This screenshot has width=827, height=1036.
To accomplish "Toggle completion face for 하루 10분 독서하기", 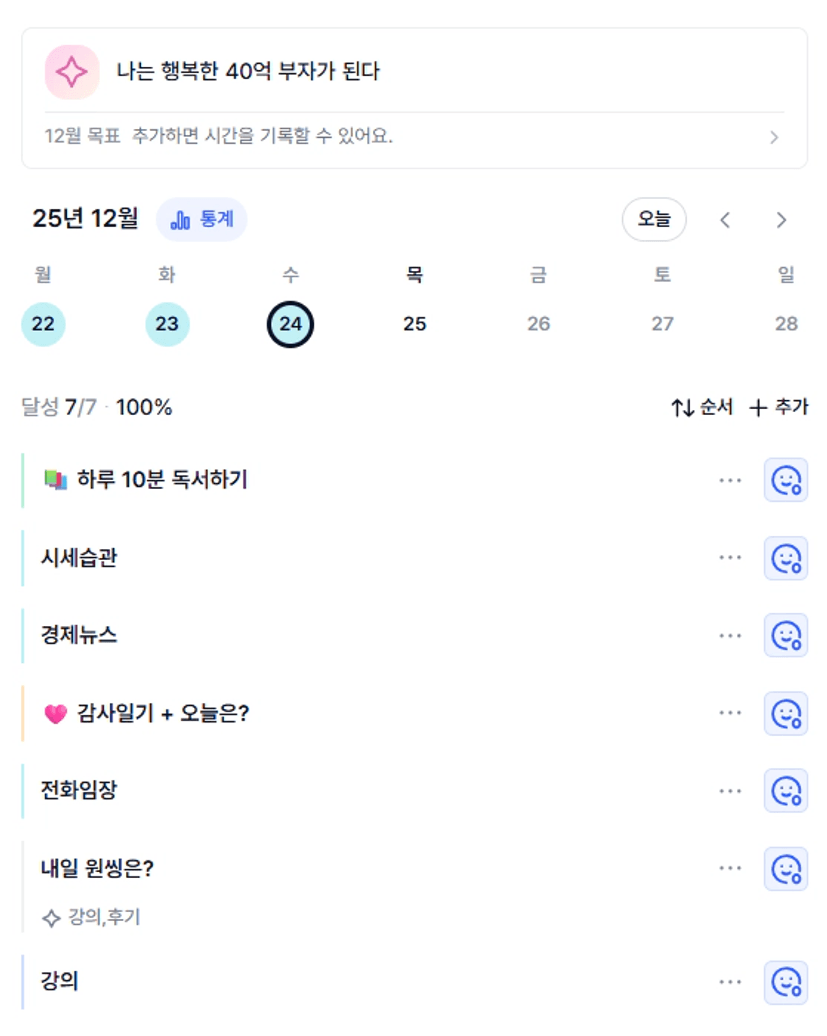I will coord(786,480).
